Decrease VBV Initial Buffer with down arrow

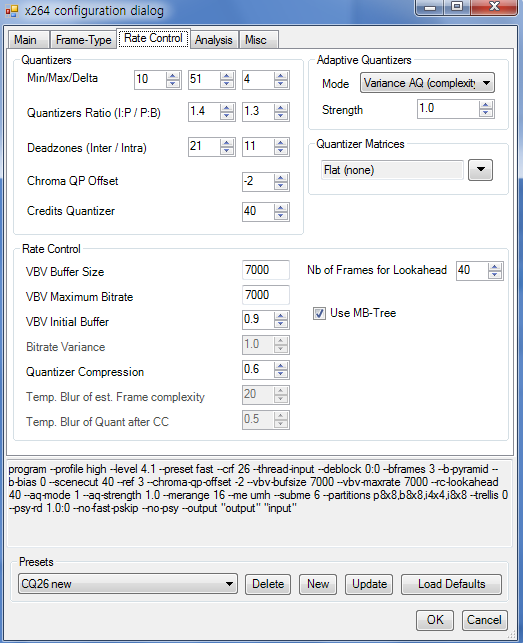pos(281,324)
